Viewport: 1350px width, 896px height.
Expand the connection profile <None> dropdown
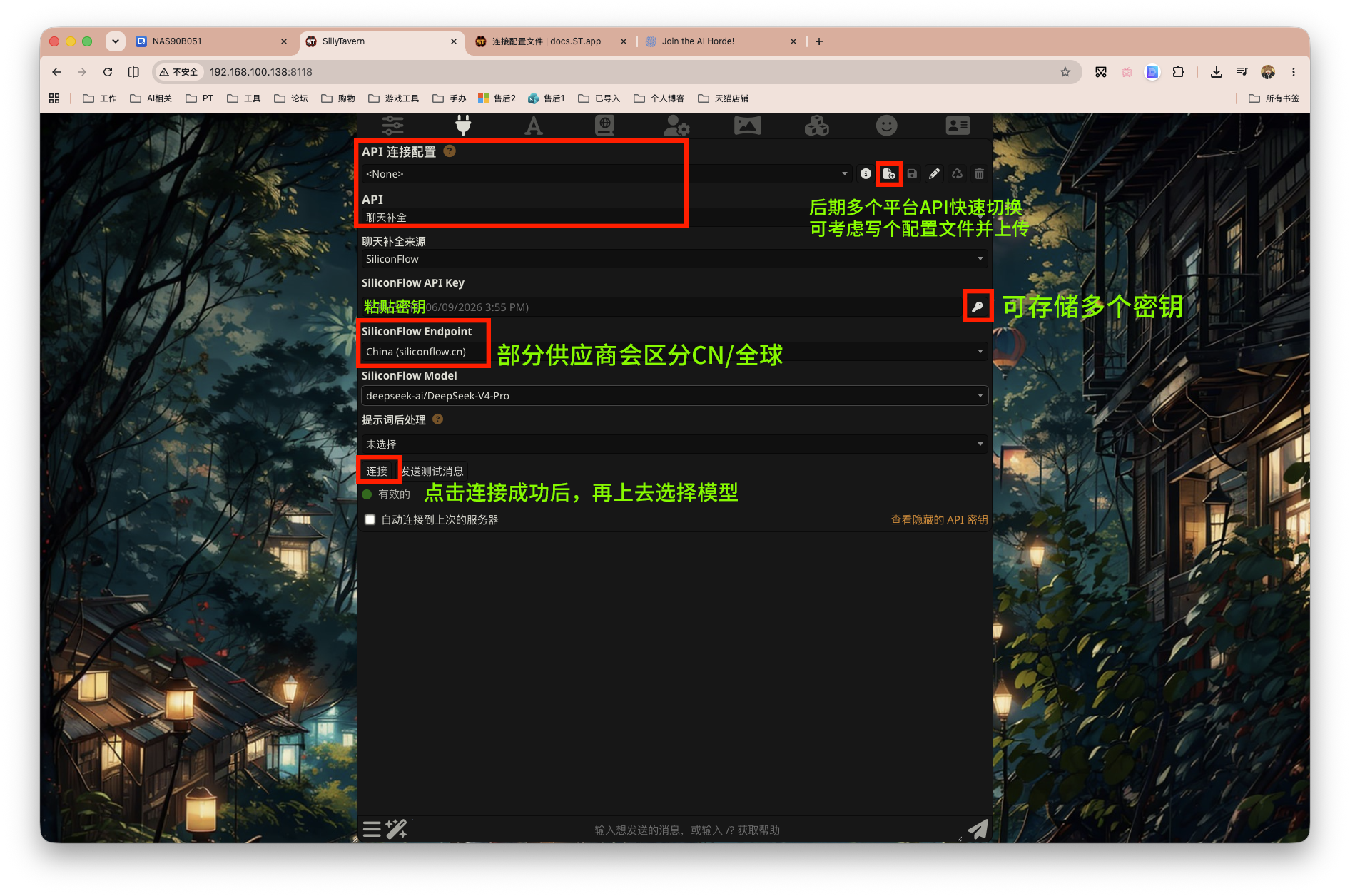coord(607,173)
